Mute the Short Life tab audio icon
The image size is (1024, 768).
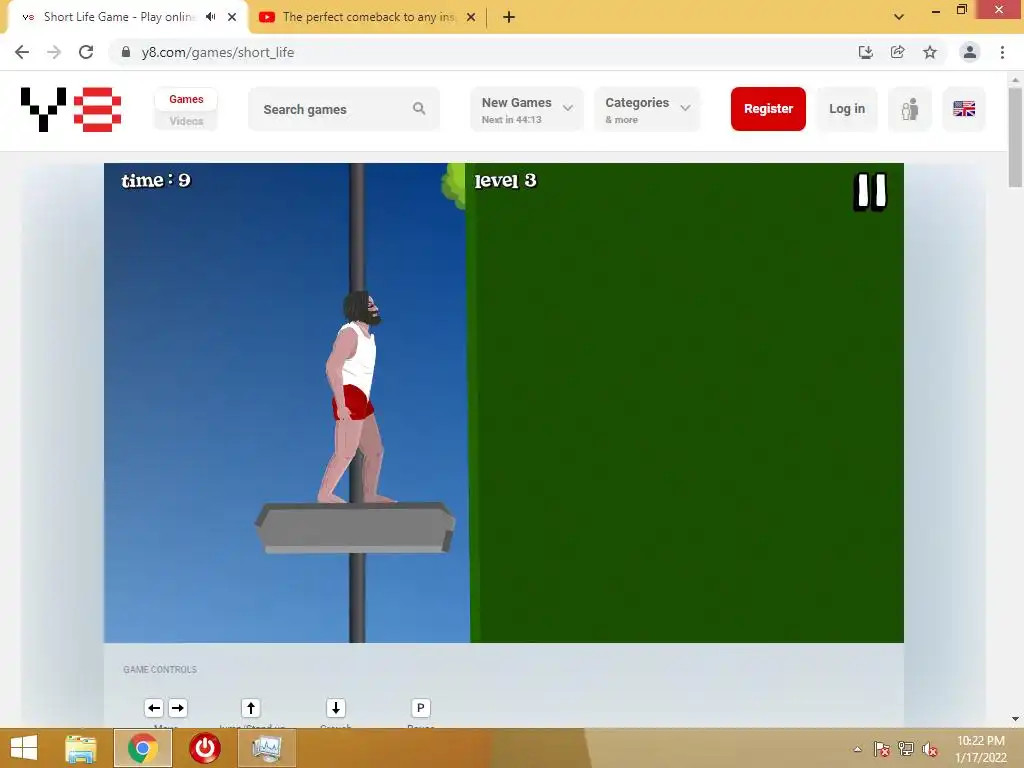[x=210, y=17]
